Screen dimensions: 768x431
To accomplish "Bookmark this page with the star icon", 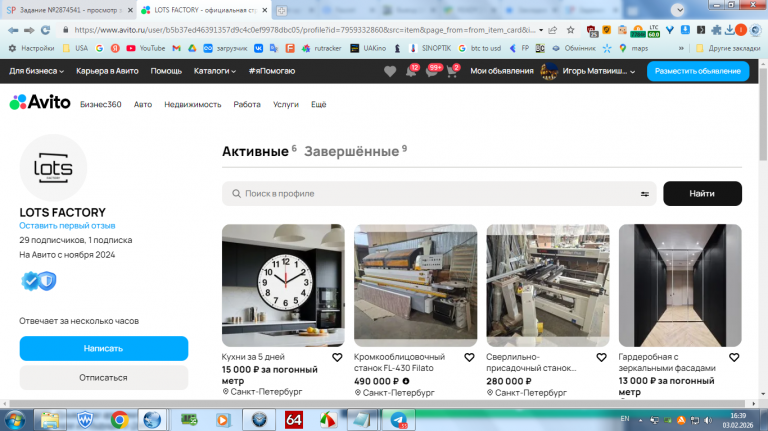I will [x=571, y=30].
